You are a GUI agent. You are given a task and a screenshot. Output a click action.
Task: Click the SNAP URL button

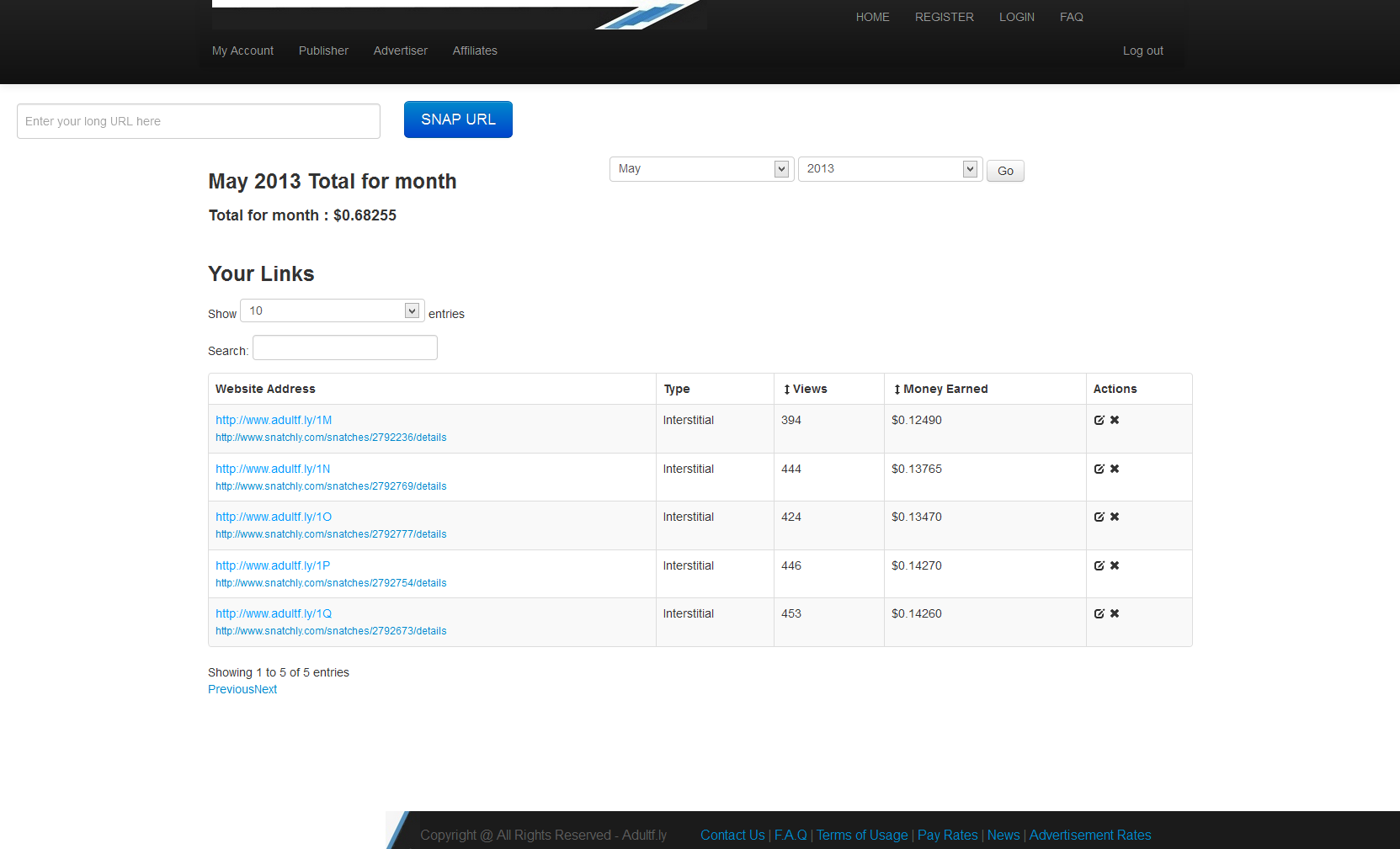point(458,119)
